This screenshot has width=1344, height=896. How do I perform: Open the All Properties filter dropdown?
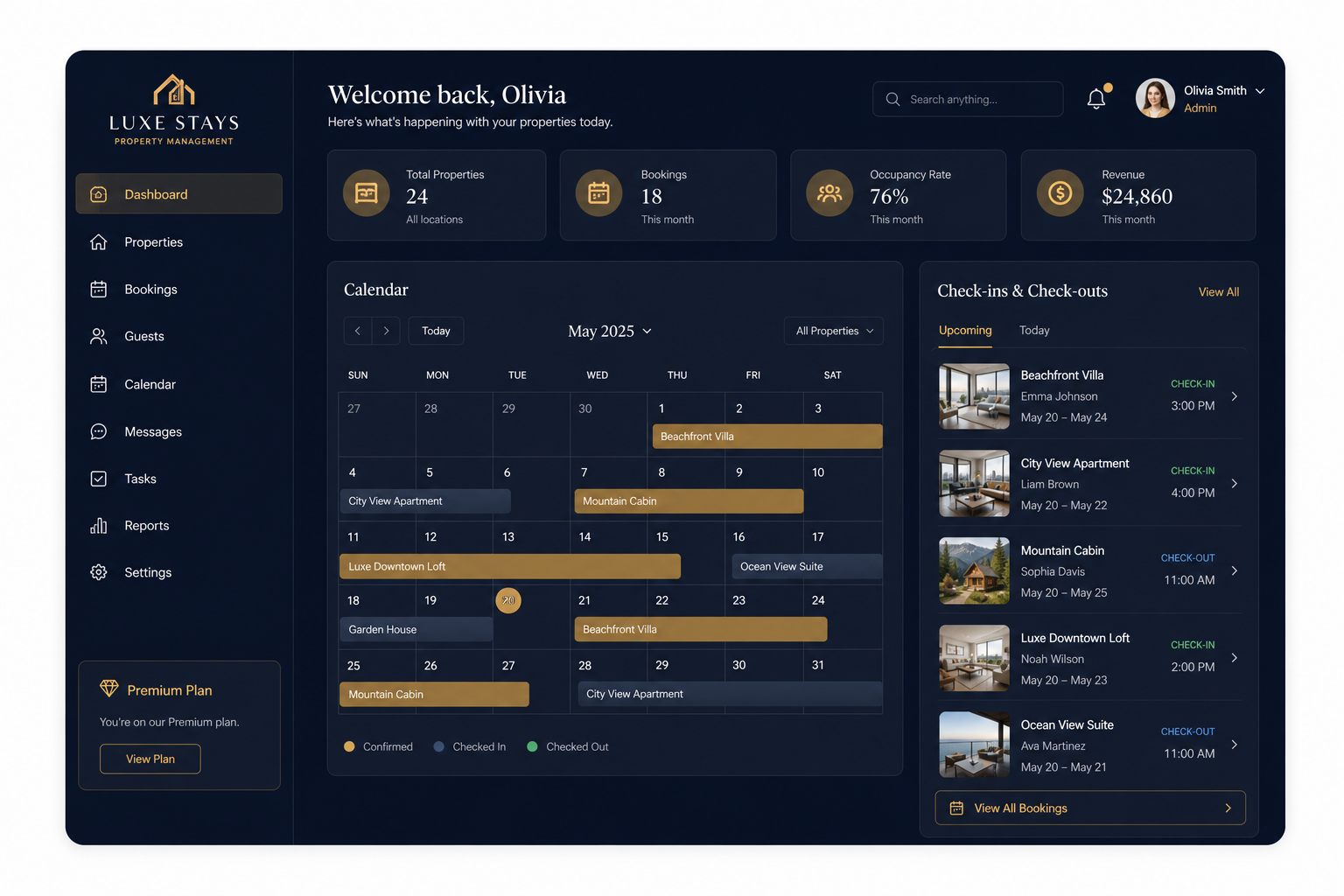(834, 331)
